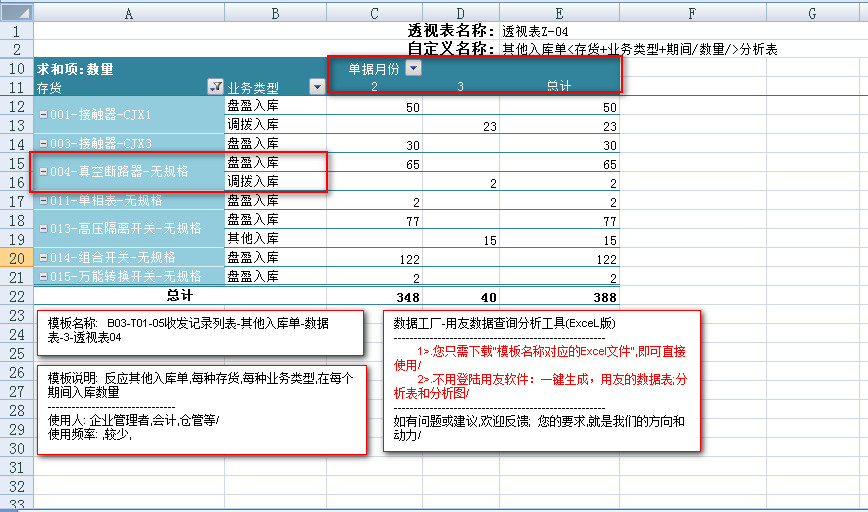Open the 业务类型 dropdown arrow
Viewport: 868px width, 512px height.
pos(317,87)
